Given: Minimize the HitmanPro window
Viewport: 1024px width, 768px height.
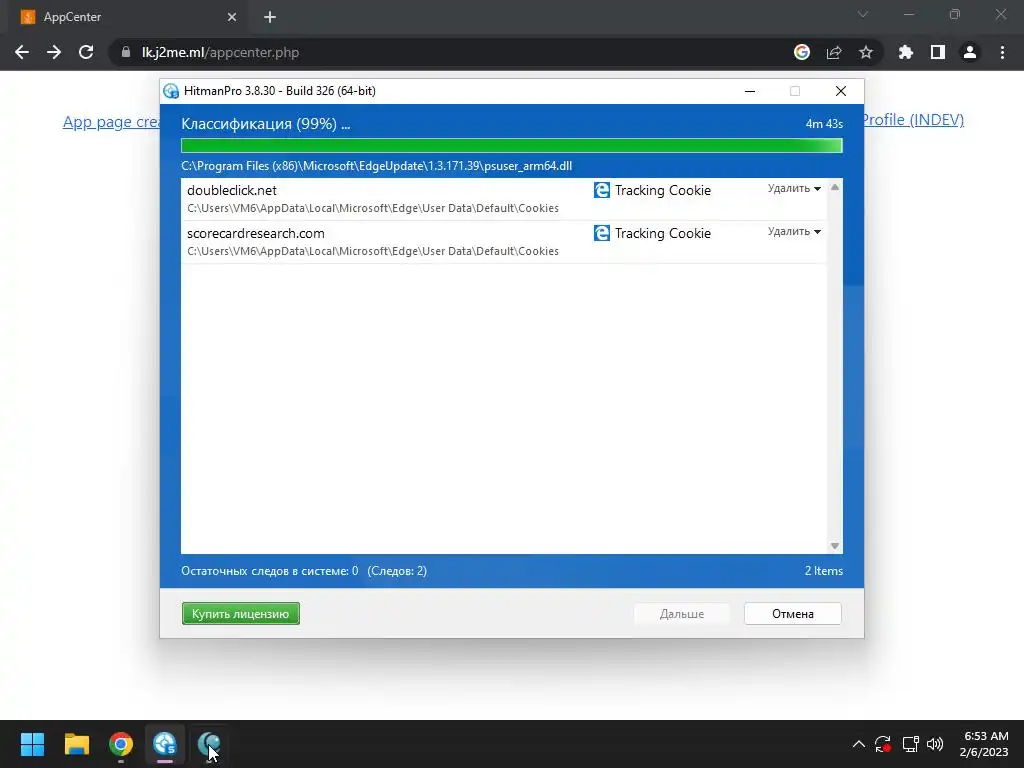Looking at the screenshot, I should [x=750, y=91].
